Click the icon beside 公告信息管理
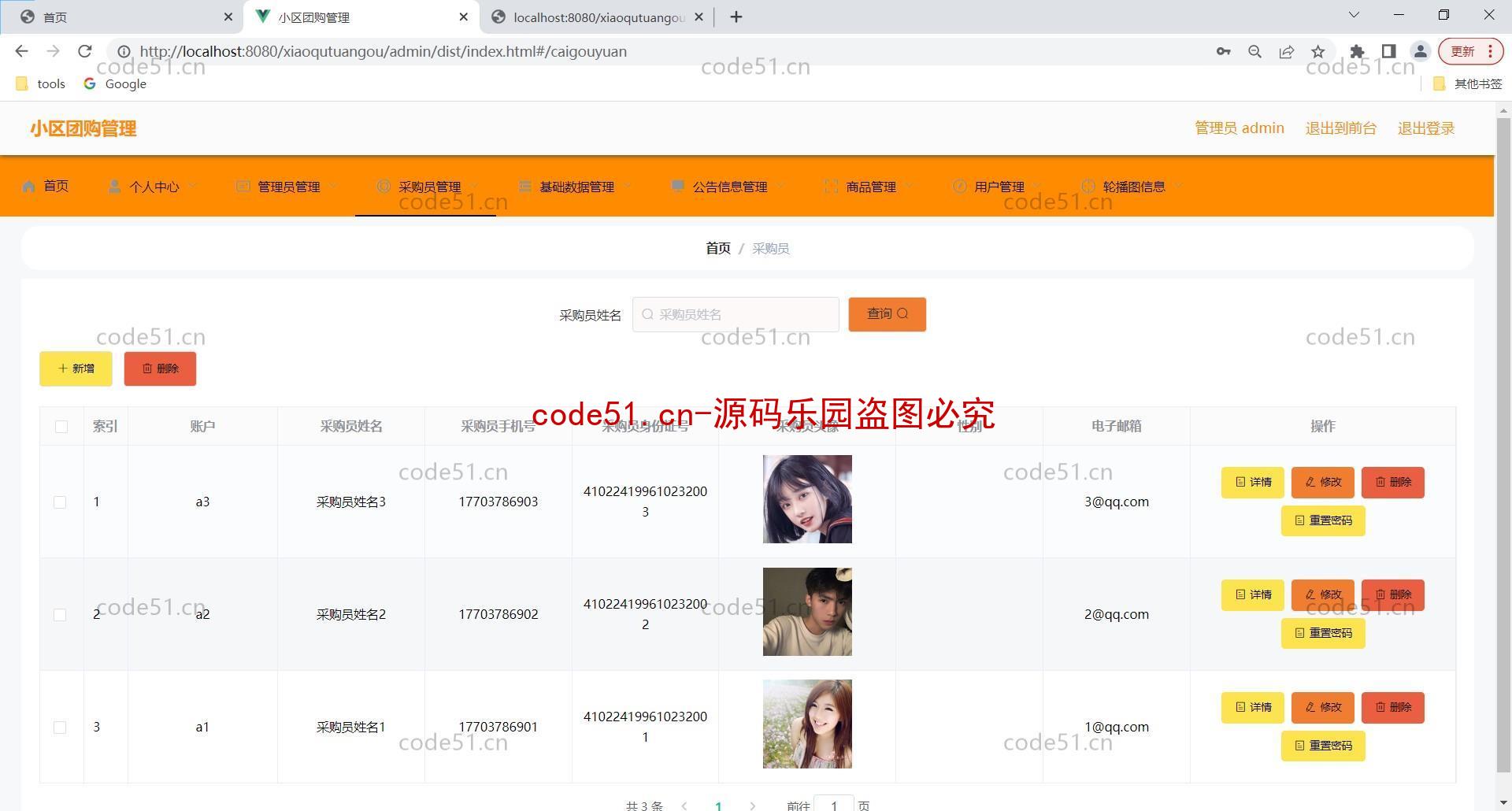Viewport: 1512px width, 811px height. tap(678, 187)
